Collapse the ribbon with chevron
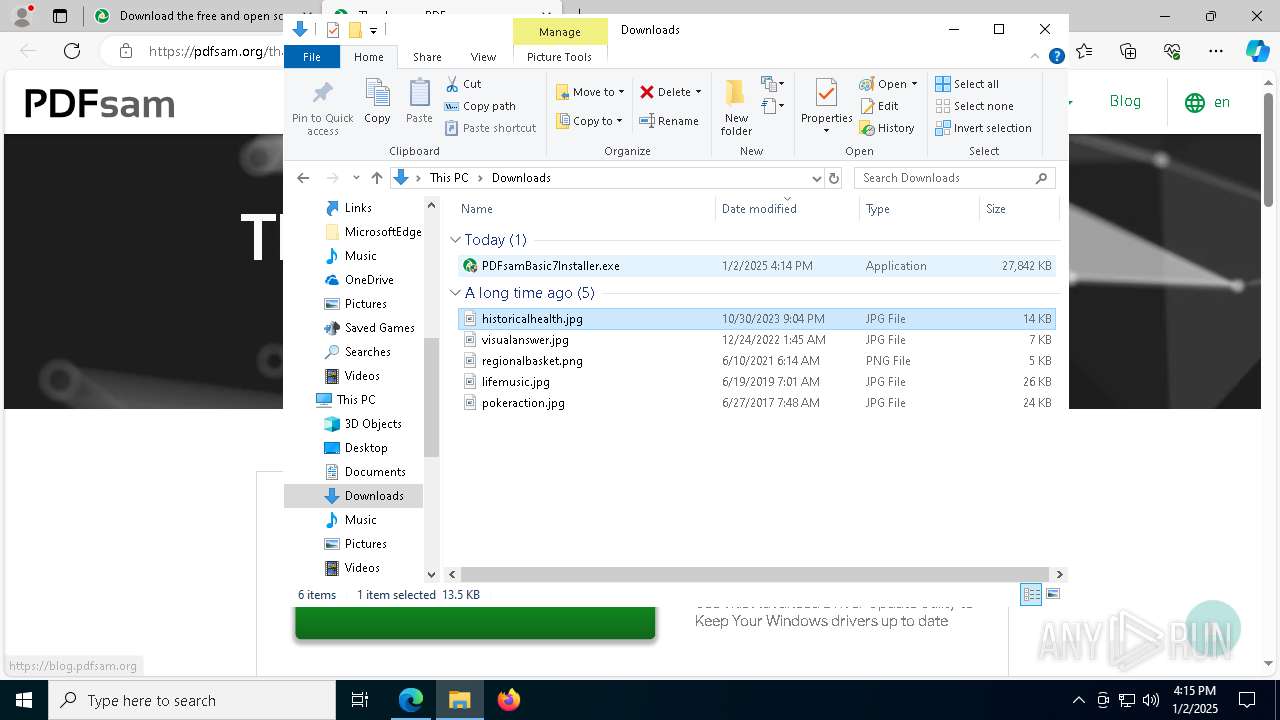 click(1035, 57)
